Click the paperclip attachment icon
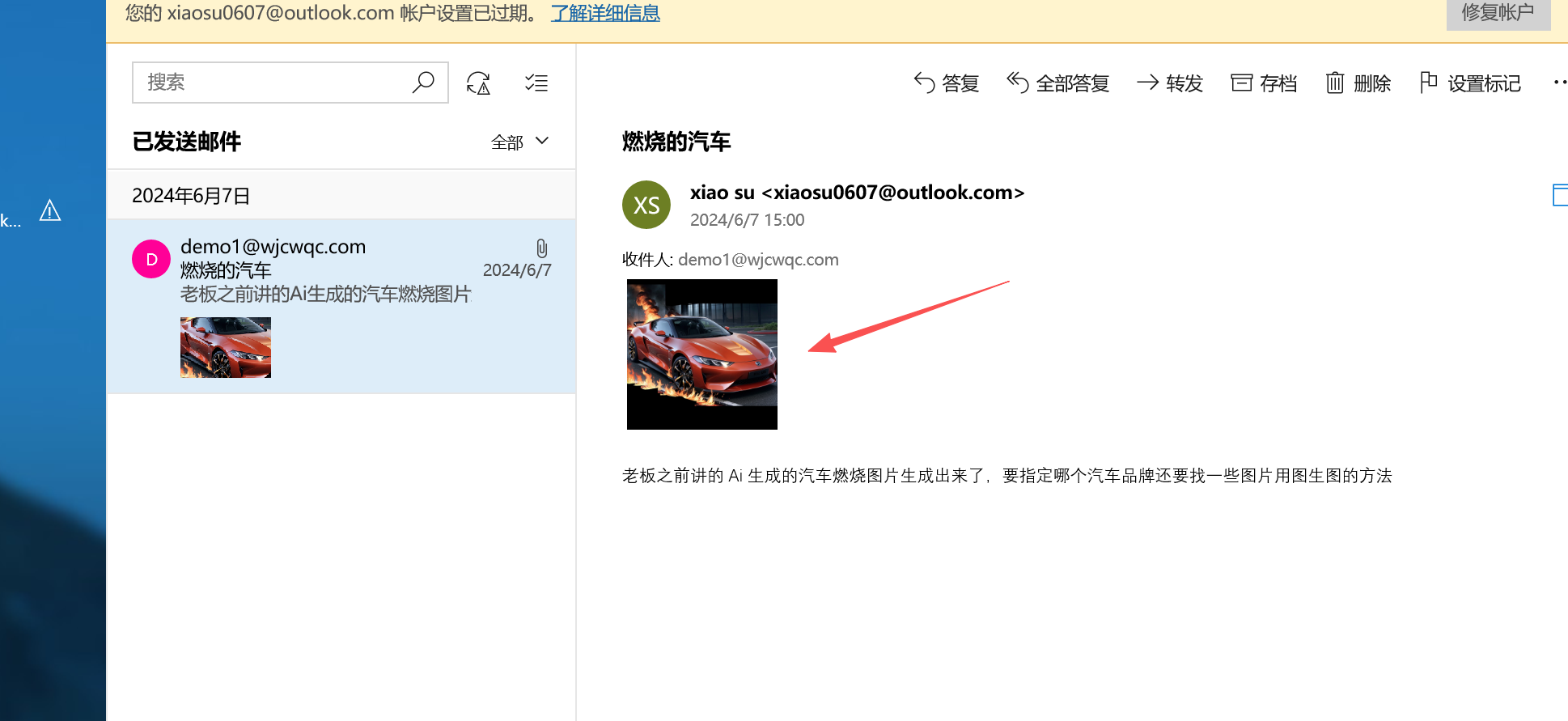 [x=542, y=248]
